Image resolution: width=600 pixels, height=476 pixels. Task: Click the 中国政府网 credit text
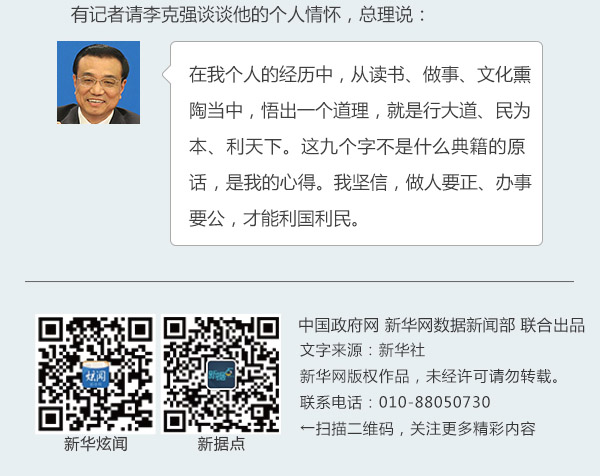pyautogui.click(x=338, y=325)
